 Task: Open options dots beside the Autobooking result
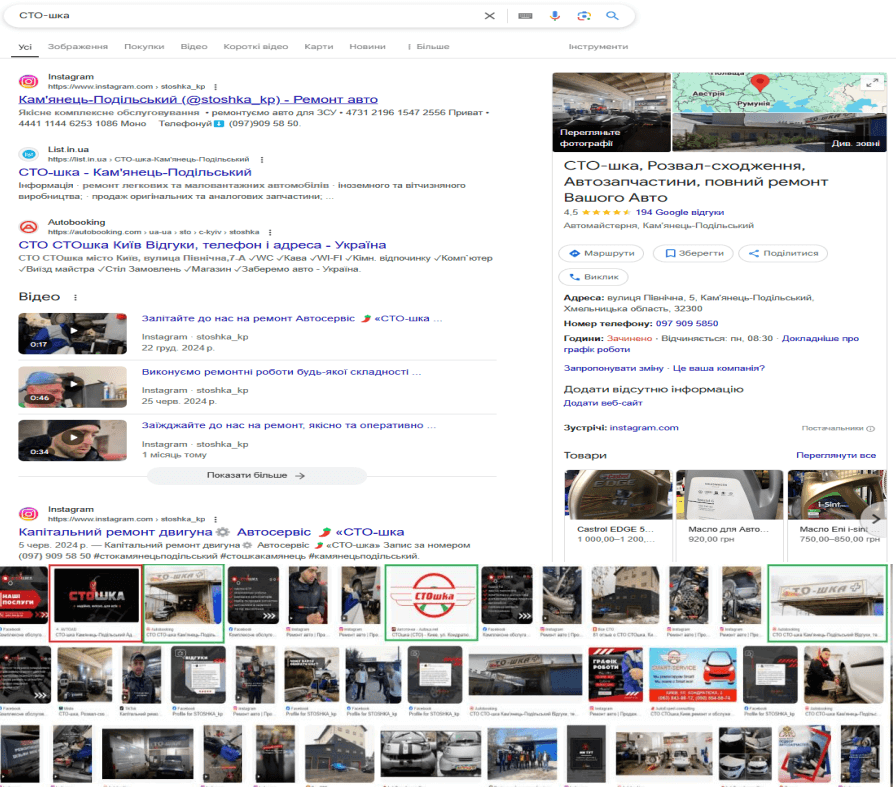(270, 232)
